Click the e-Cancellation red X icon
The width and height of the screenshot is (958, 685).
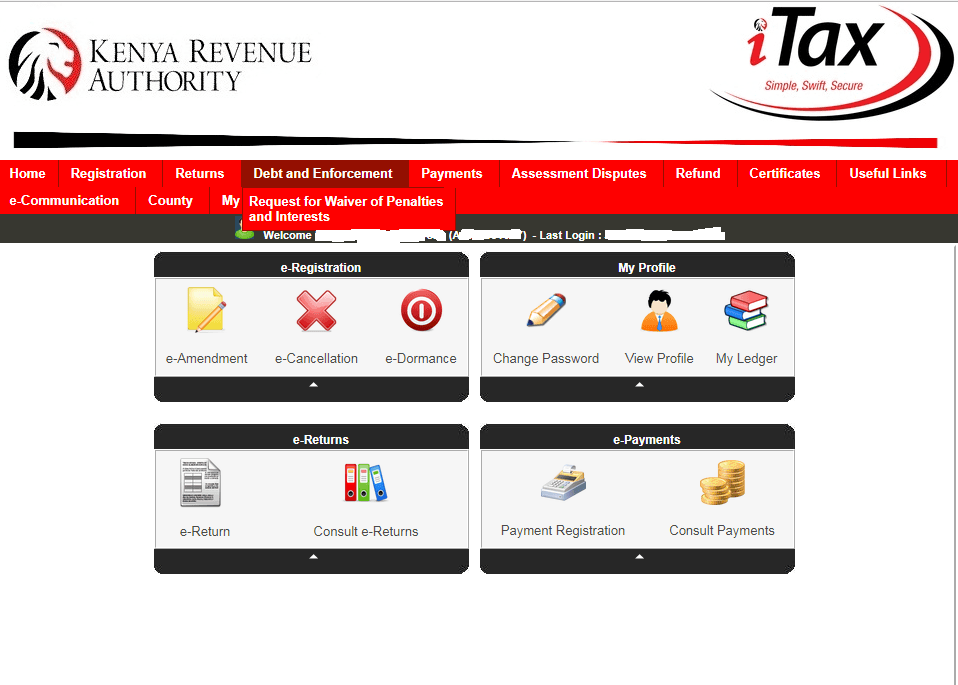pos(316,310)
